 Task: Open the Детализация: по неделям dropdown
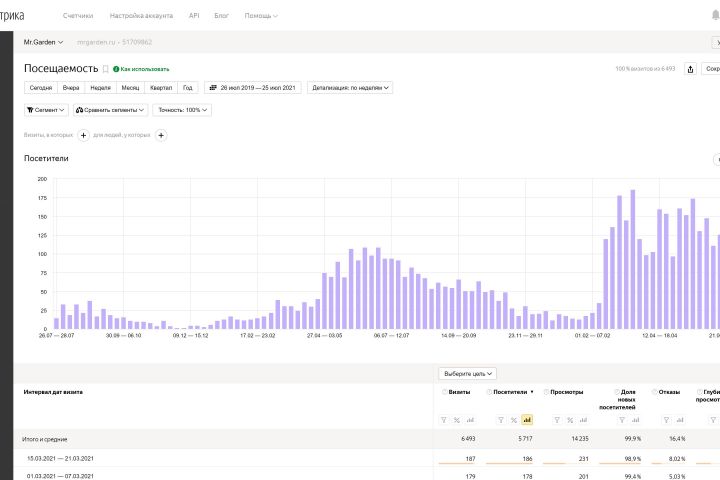coord(349,88)
